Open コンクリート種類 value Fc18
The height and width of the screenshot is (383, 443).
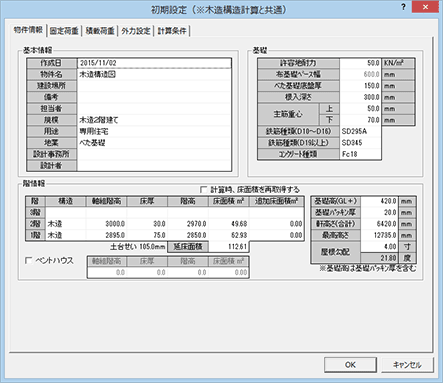360,154
